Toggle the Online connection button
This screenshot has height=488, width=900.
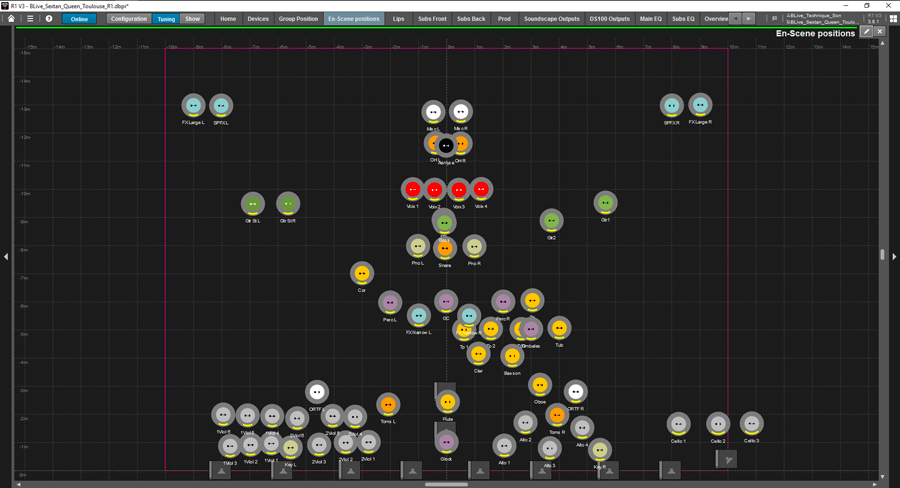[x=79, y=19]
